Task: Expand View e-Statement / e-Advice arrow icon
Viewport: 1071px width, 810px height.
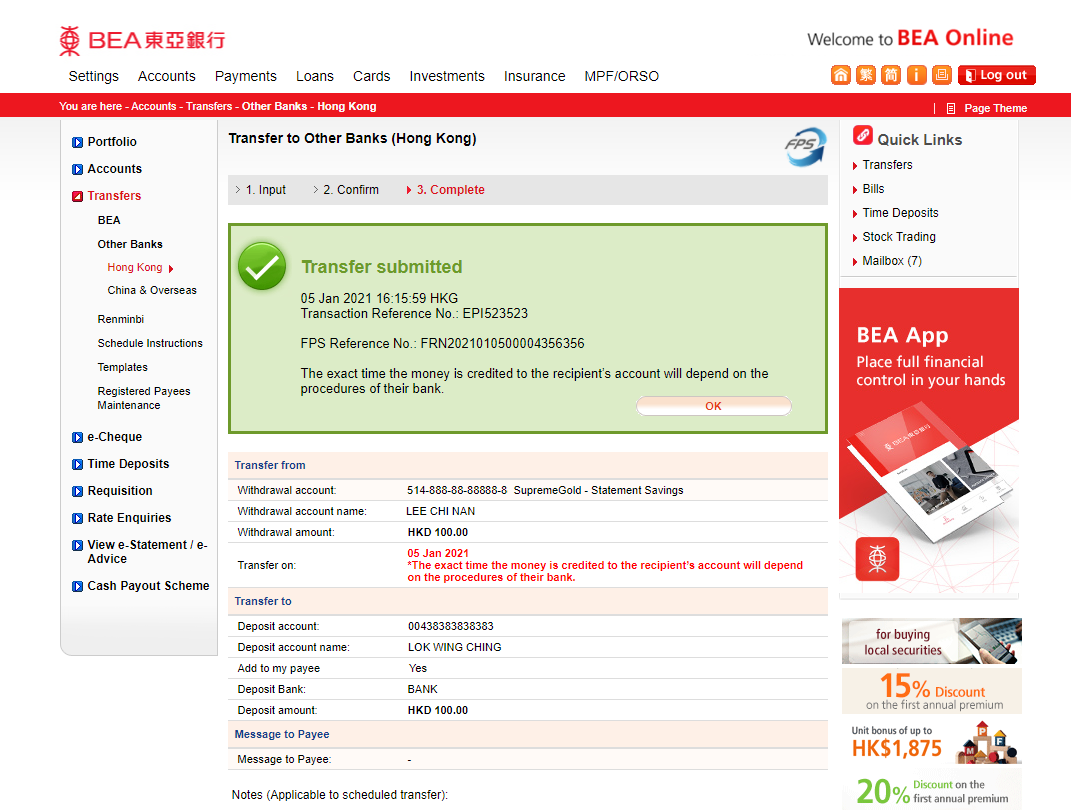Action: 77,545
